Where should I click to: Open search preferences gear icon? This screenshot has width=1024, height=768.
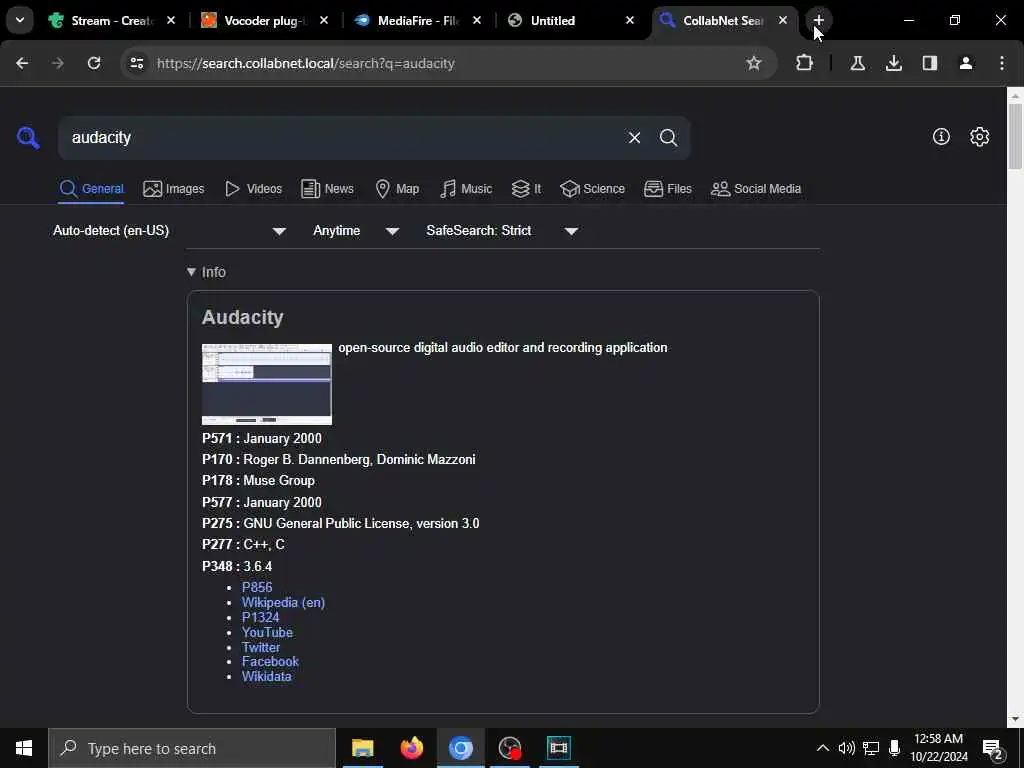click(x=979, y=136)
